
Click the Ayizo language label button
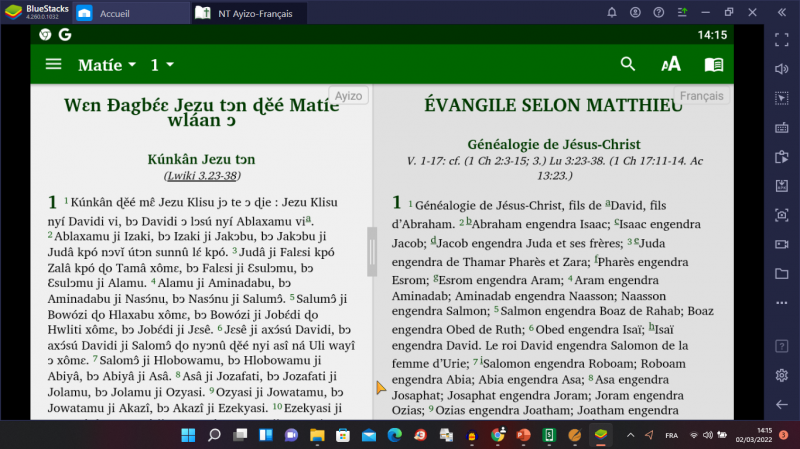[x=348, y=96]
